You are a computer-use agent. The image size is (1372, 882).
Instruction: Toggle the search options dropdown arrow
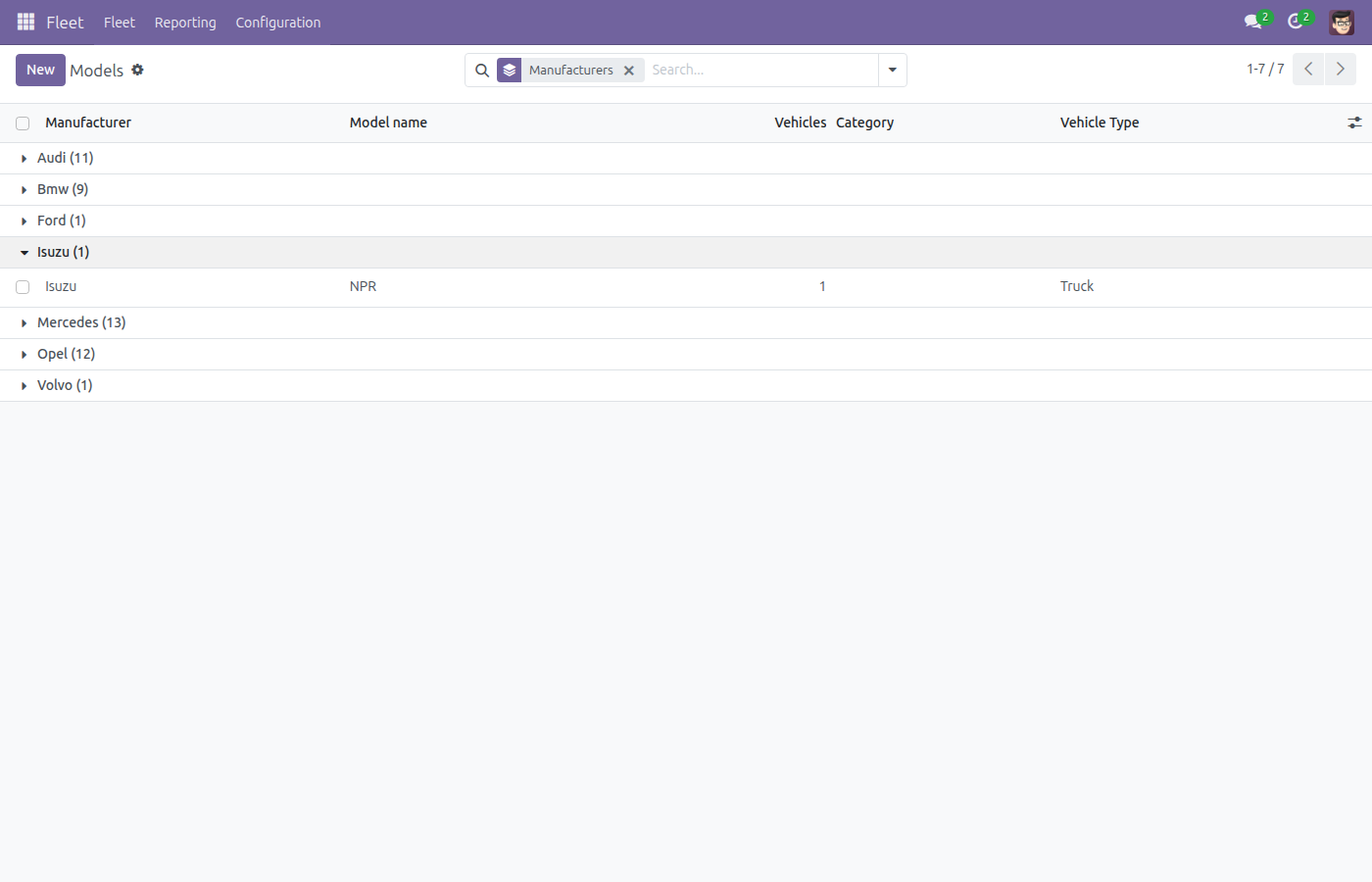point(892,71)
